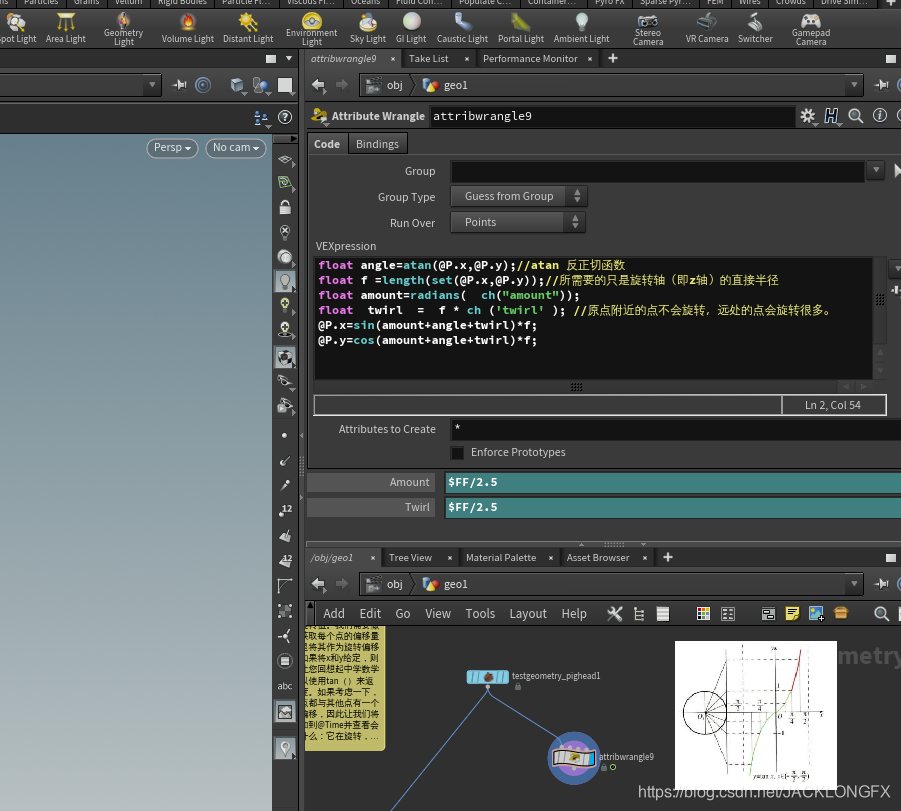901x811 pixels.
Task: Open the No cam camera dropdown
Action: (236, 148)
